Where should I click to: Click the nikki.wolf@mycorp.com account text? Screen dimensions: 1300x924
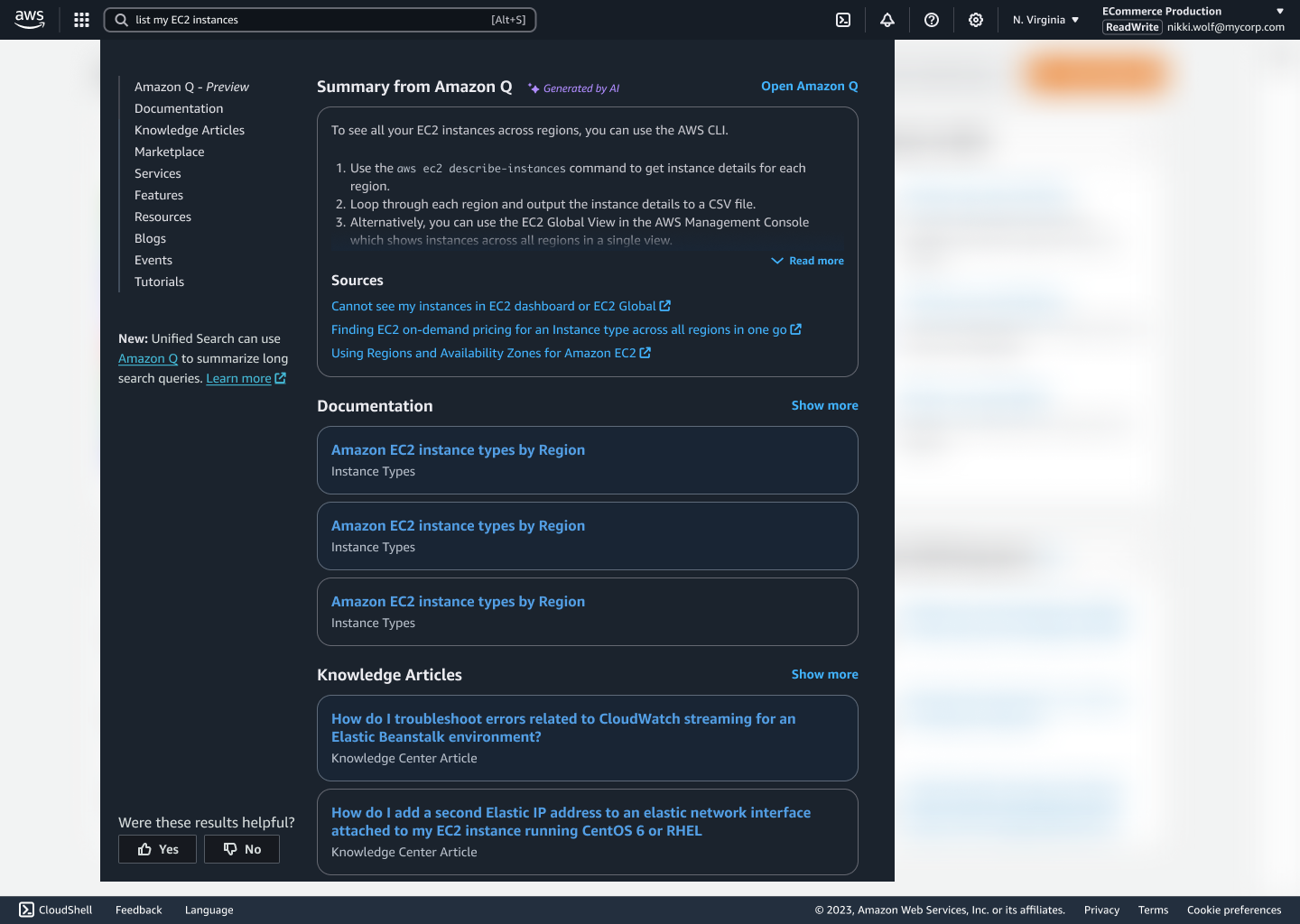tap(1226, 27)
